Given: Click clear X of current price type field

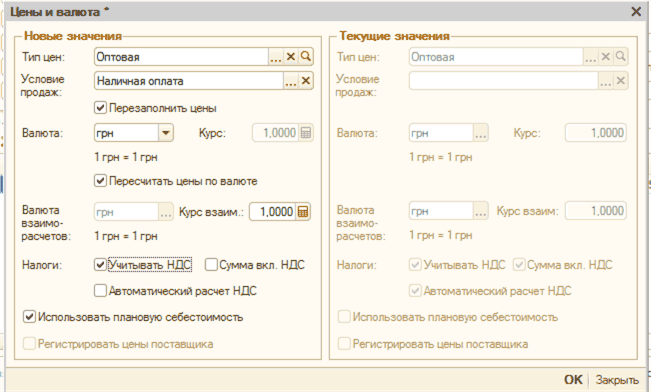Looking at the screenshot, I should click(606, 57).
